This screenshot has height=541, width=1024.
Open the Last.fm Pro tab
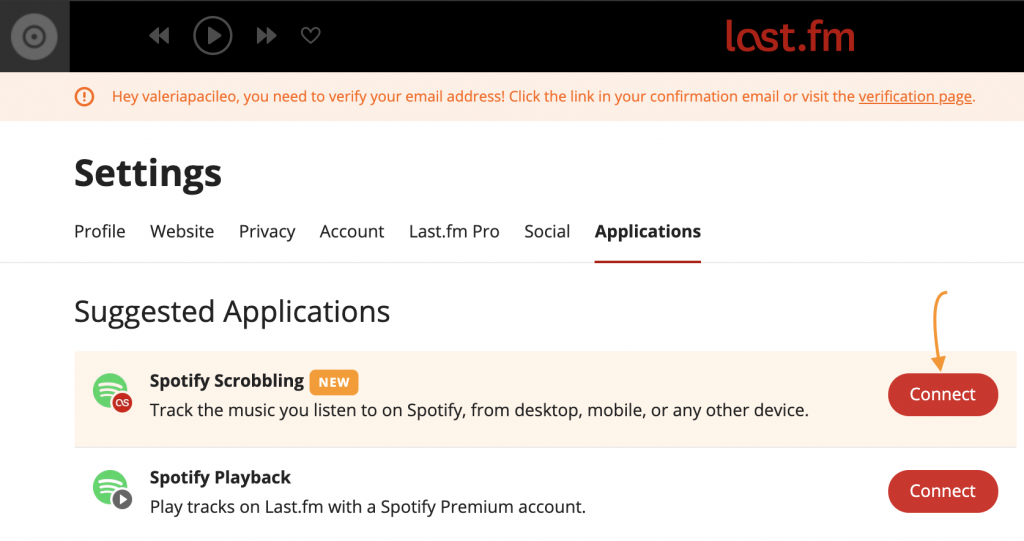[455, 231]
